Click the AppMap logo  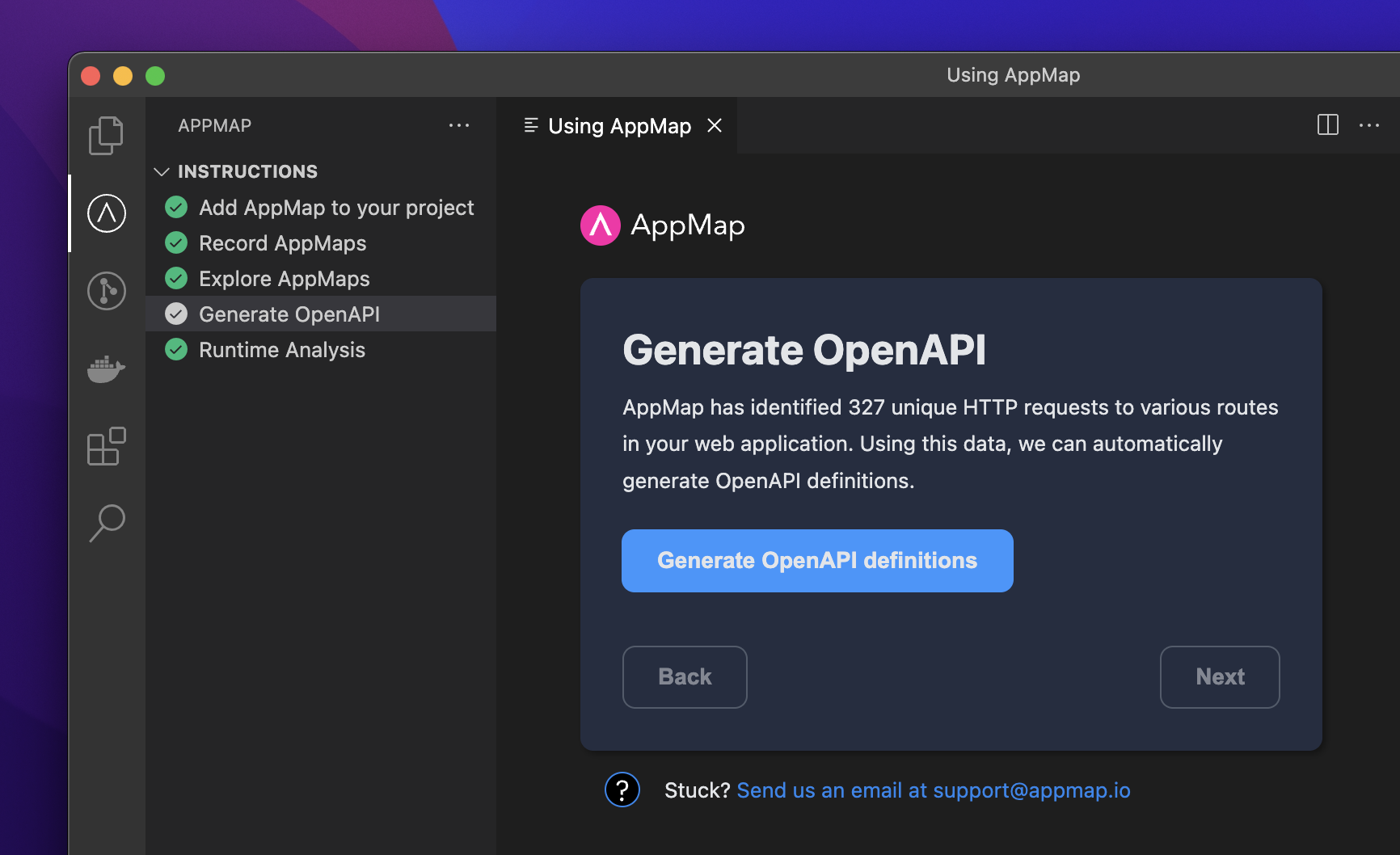(x=599, y=225)
